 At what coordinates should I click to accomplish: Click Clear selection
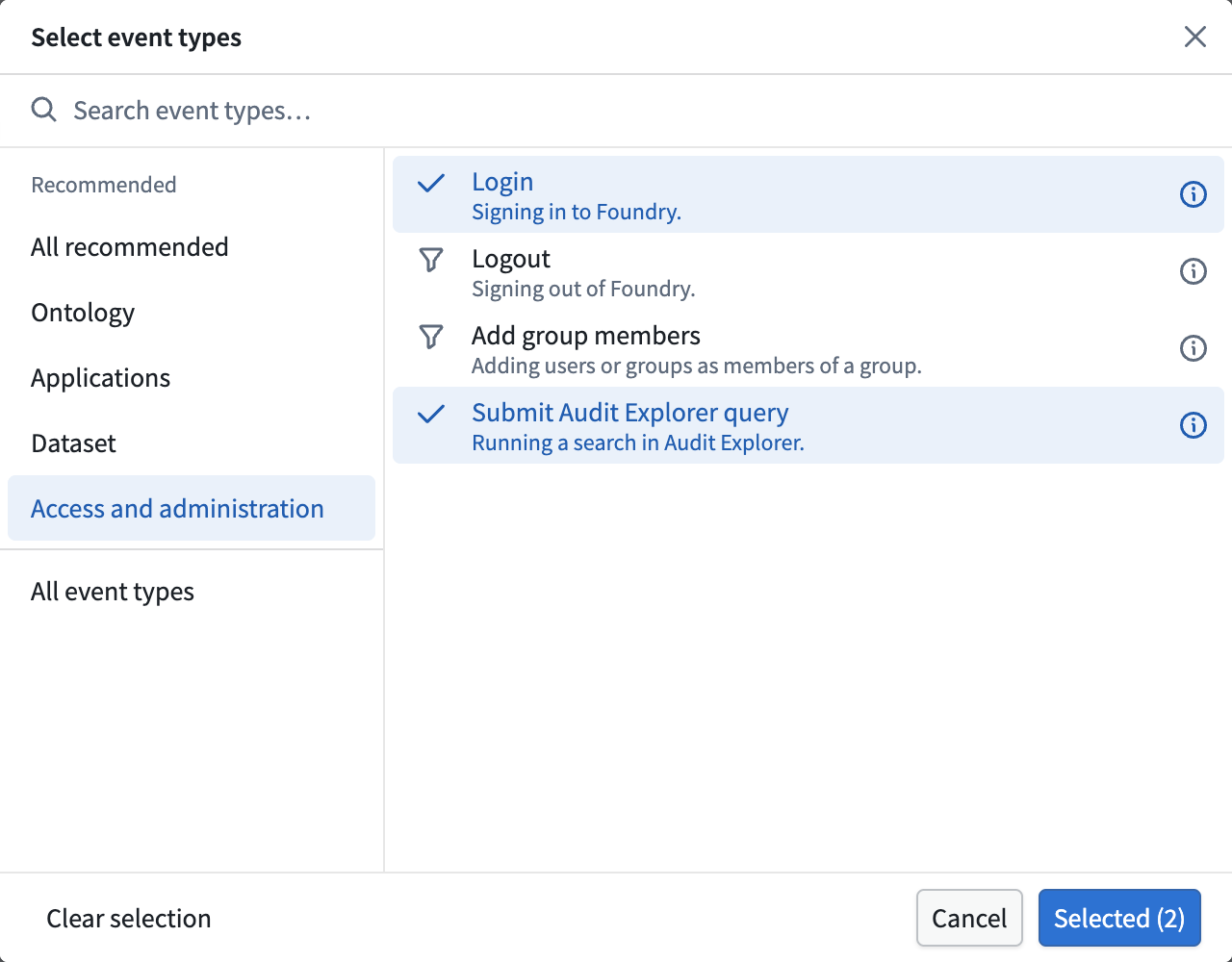point(129,919)
